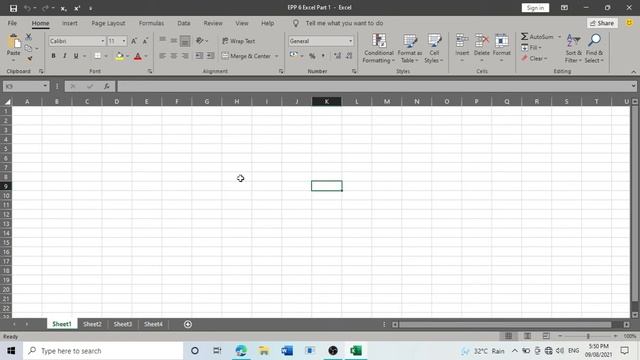Increase font size with the larger A
The width and height of the screenshot is (640, 360).
click(x=134, y=41)
